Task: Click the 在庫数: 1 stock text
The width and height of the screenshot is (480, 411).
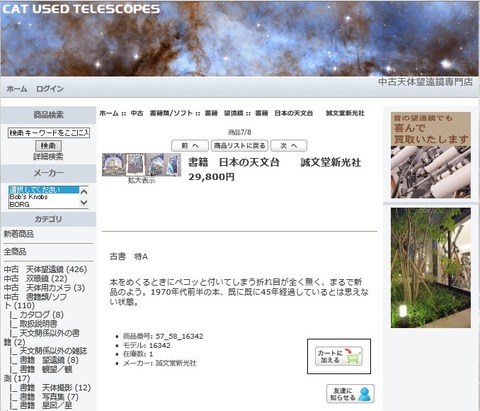Action: 138,354
